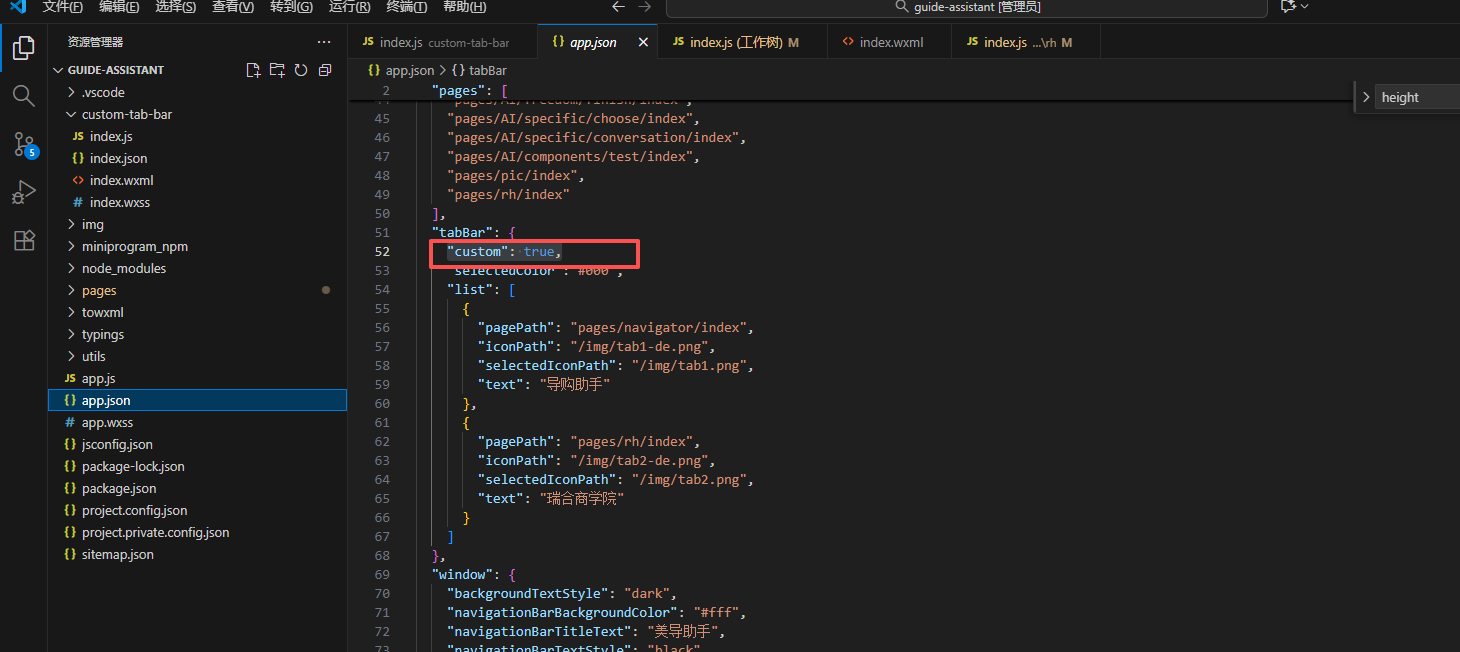Expand the typings folder
Viewport: 1460px width, 652px height.
71,334
